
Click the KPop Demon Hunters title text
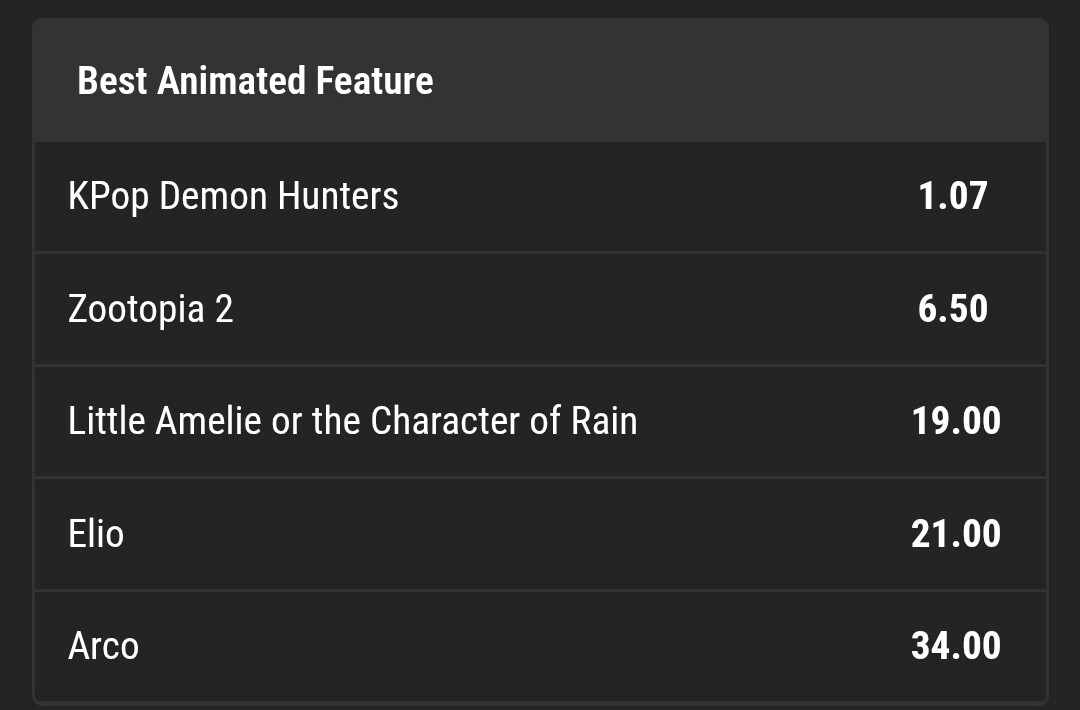(233, 196)
